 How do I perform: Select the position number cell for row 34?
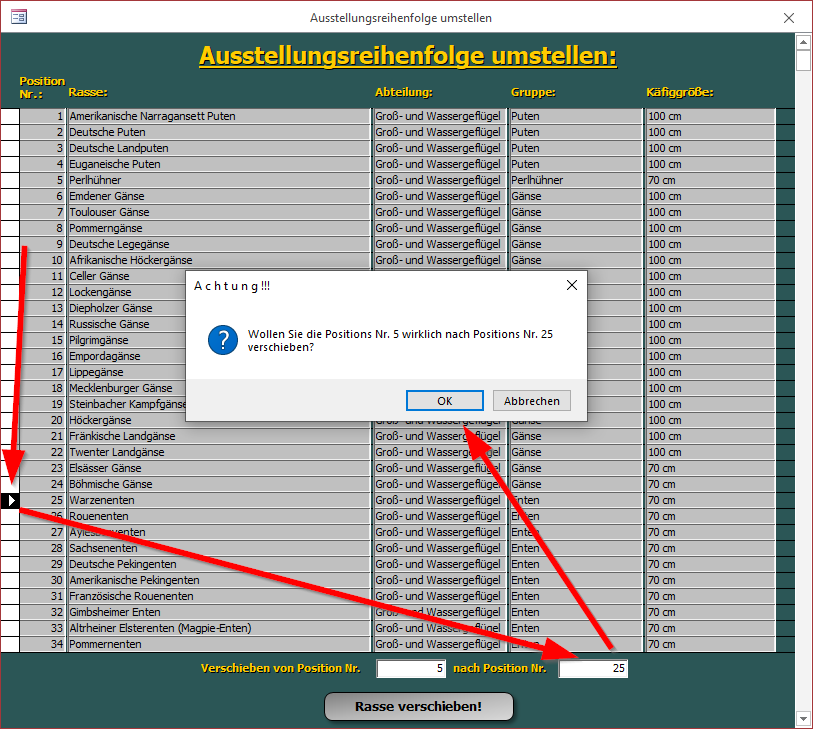point(43,644)
